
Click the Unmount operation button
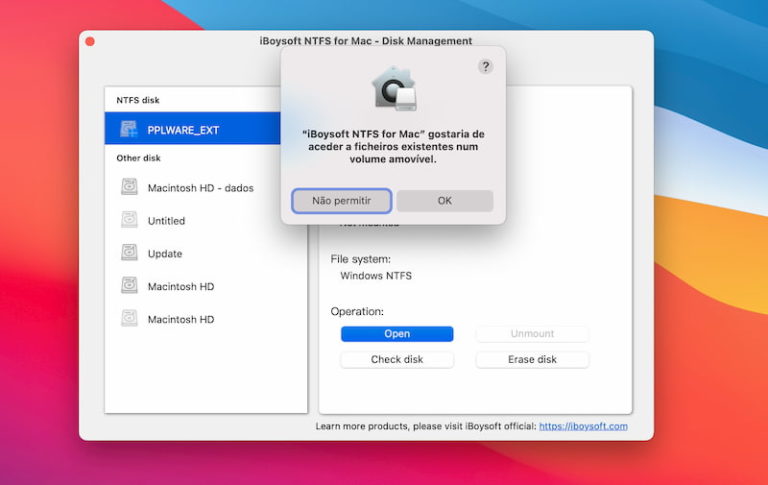click(532, 334)
